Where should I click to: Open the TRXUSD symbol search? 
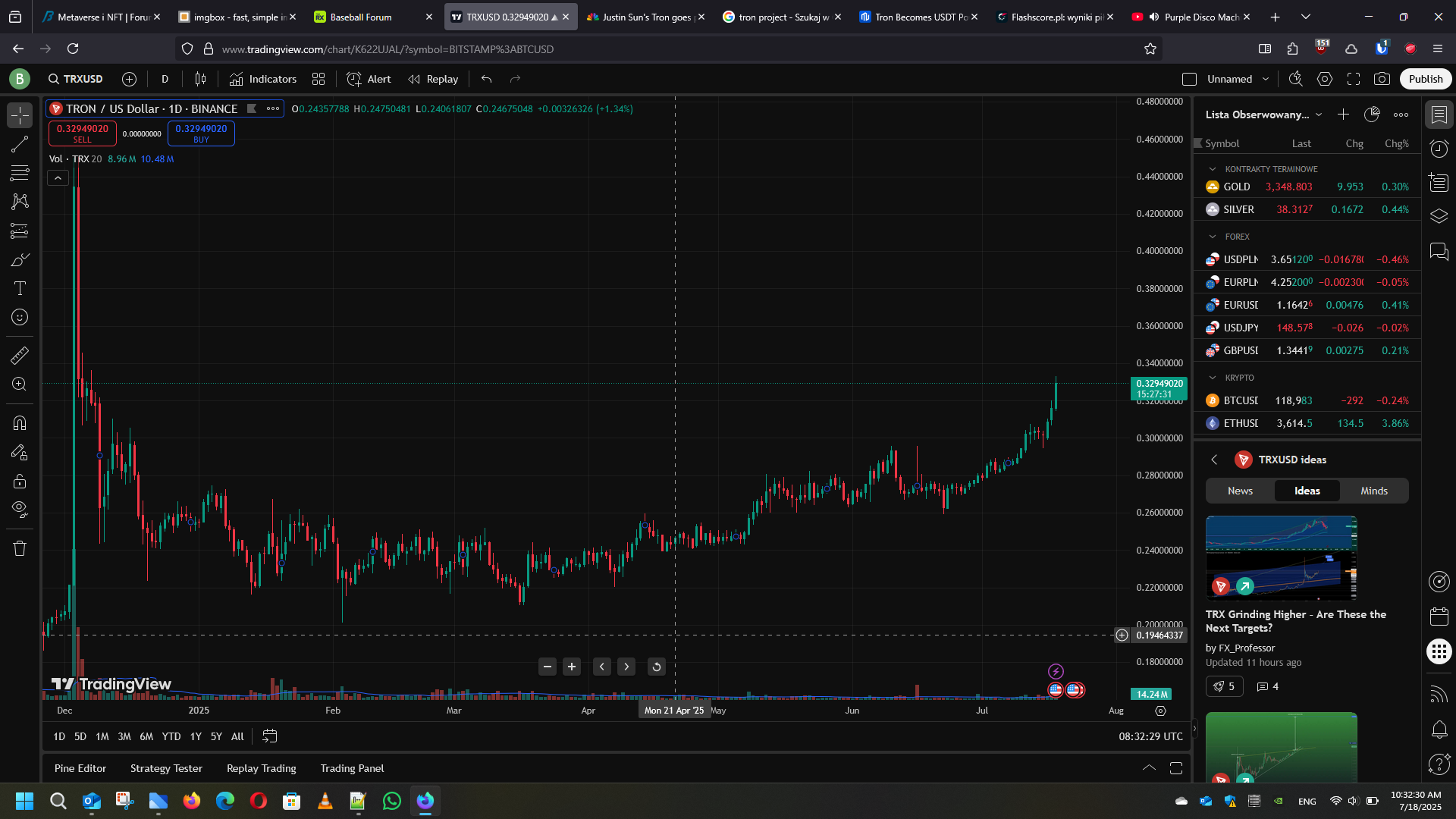pyautogui.click(x=75, y=79)
